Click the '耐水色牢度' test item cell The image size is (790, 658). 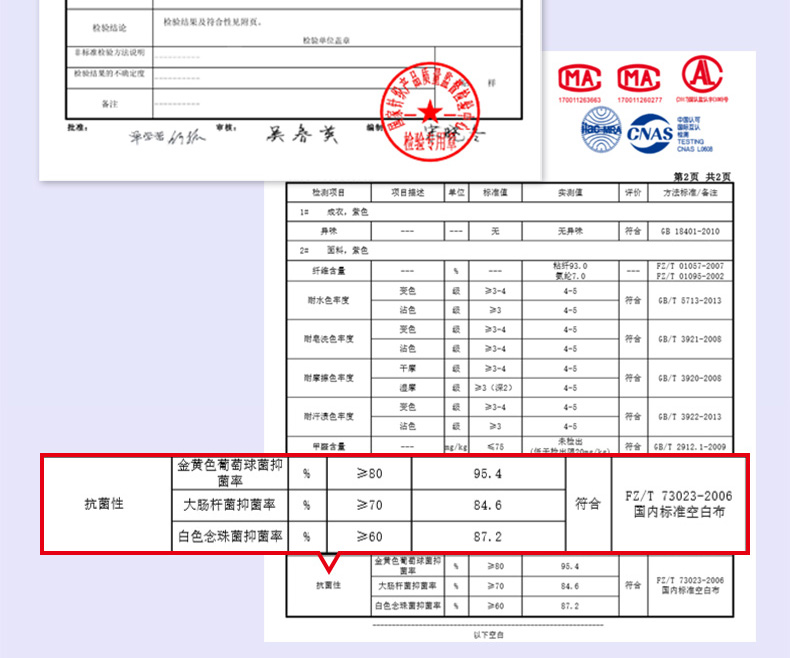328,300
